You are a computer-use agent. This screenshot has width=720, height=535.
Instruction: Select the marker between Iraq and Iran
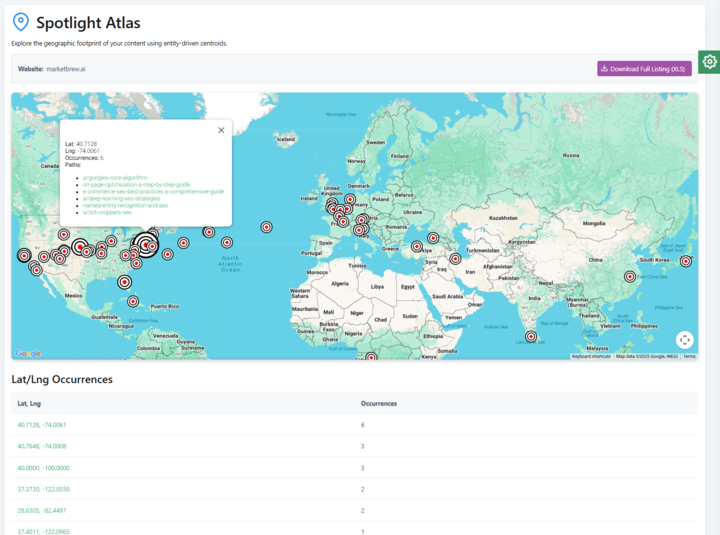[x=455, y=259]
